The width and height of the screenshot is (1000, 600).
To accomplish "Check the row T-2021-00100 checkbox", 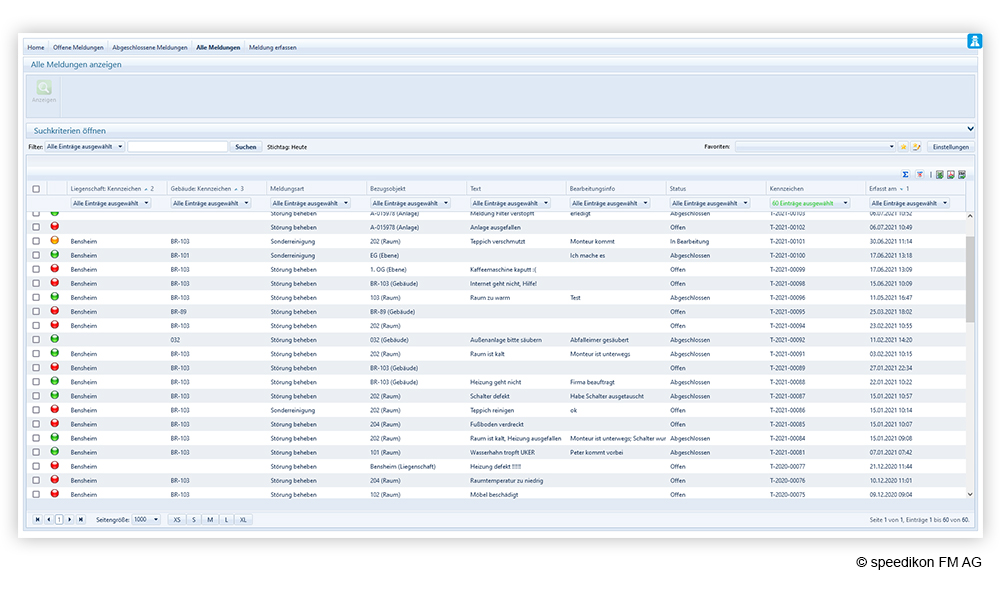I will (x=36, y=255).
